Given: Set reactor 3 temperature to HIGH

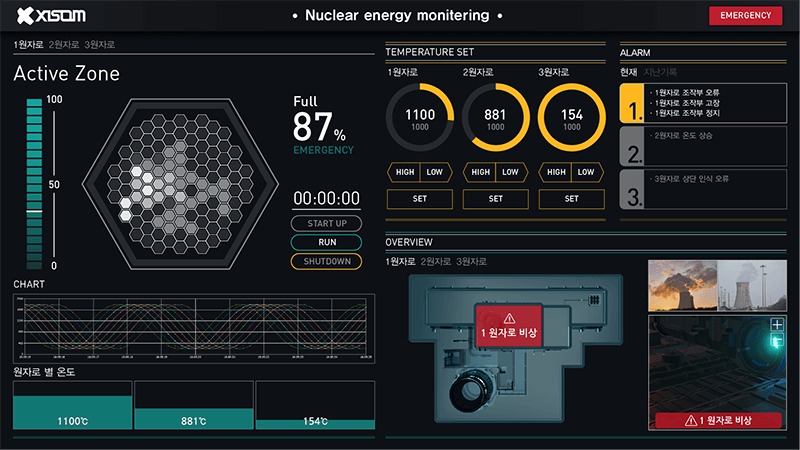Looking at the screenshot, I should click(x=557, y=172).
